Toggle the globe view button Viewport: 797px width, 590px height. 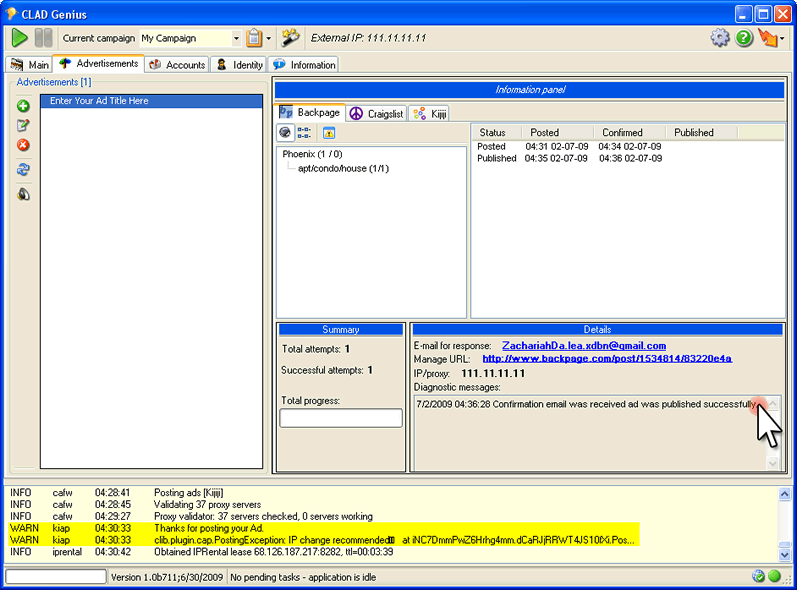[x=285, y=133]
